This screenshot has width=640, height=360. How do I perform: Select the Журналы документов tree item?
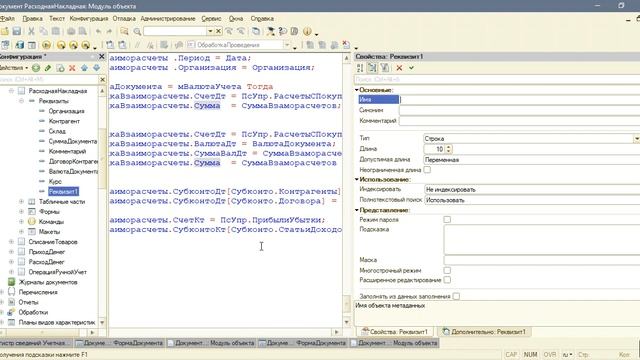pos(48,282)
